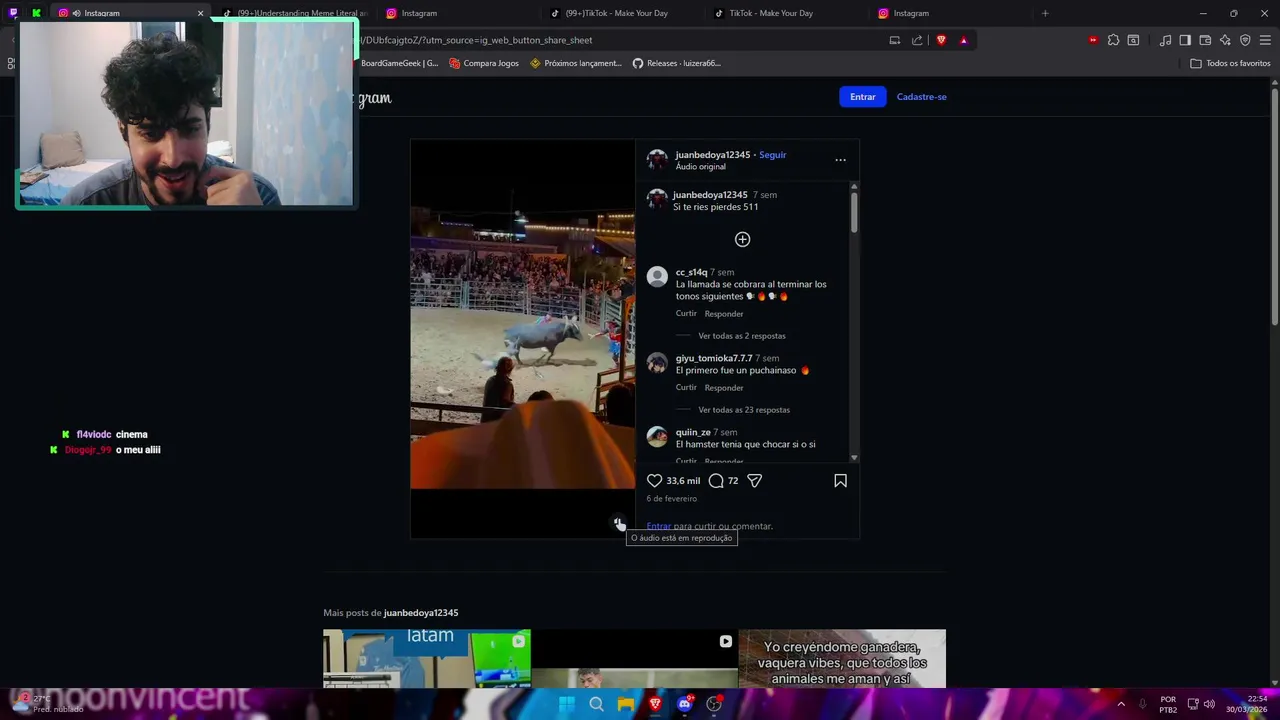
Task: Click the Brave VPN shield icon
Action: (1245, 40)
